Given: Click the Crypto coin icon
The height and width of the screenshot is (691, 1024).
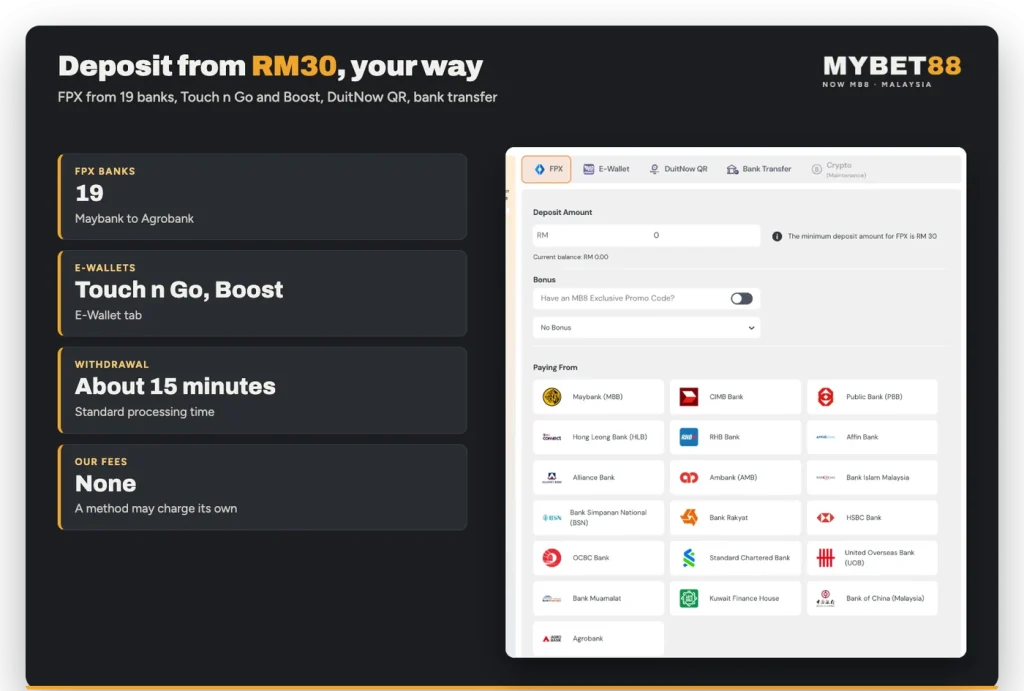Looking at the screenshot, I should (816, 169).
